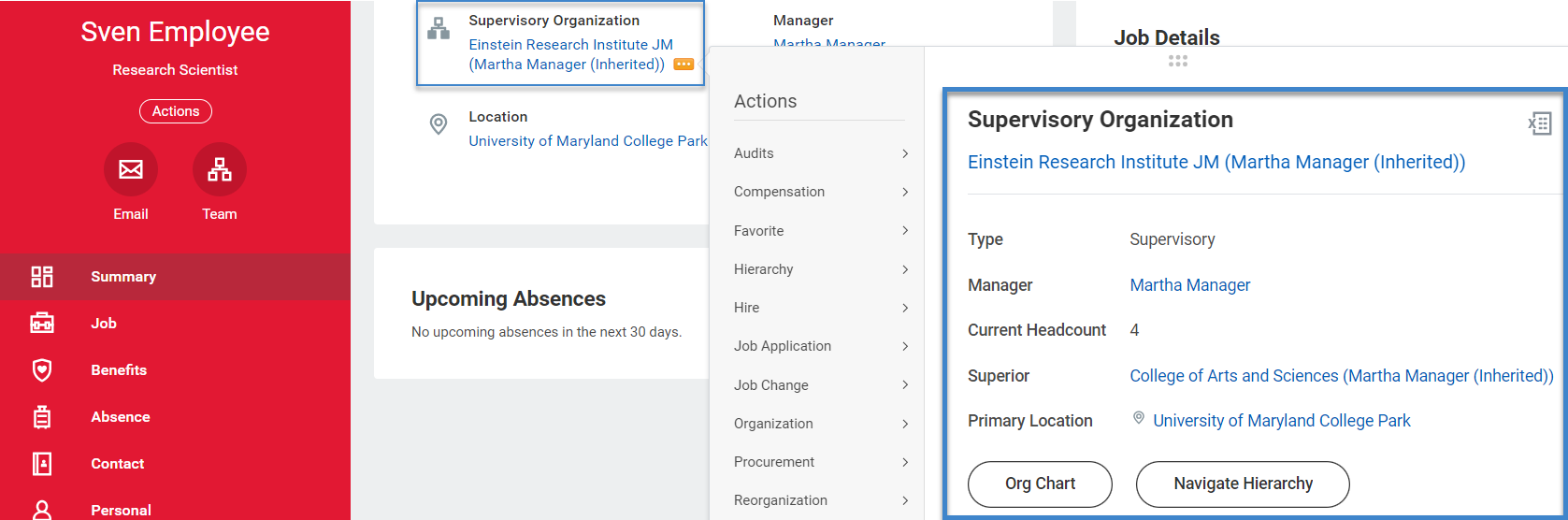Open the Compensation actions menu item
Screen dimensions: 1568x520
coord(821,192)
